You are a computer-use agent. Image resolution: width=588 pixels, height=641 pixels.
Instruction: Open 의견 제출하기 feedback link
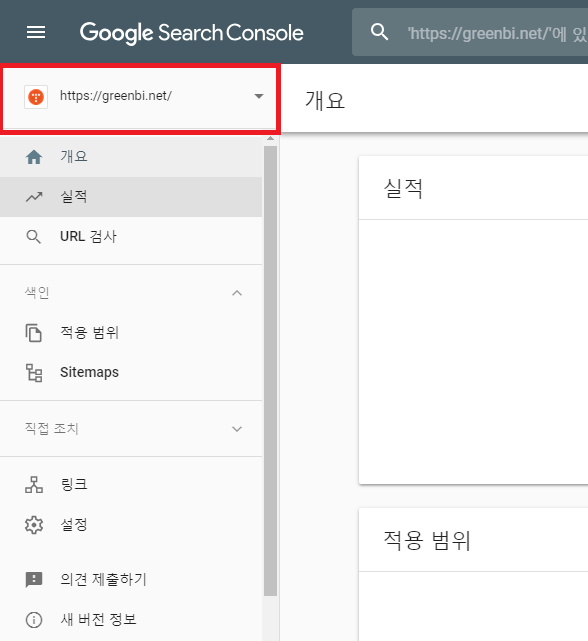[131, 579]
